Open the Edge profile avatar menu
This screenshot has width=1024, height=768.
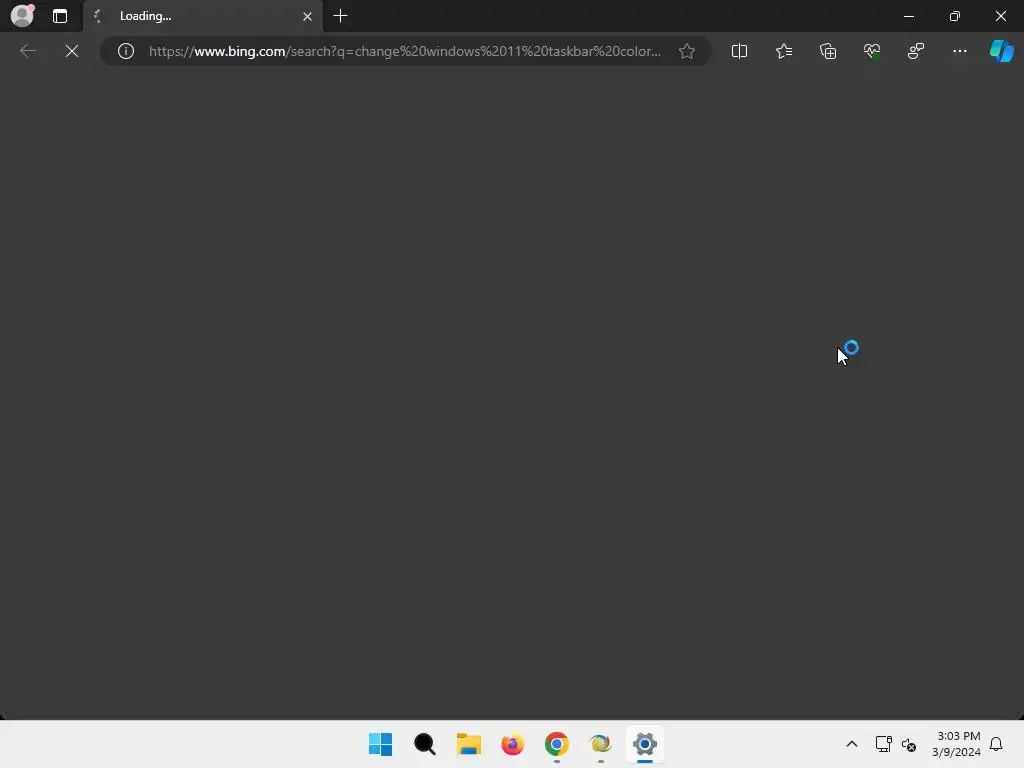[x=22, y=16]
